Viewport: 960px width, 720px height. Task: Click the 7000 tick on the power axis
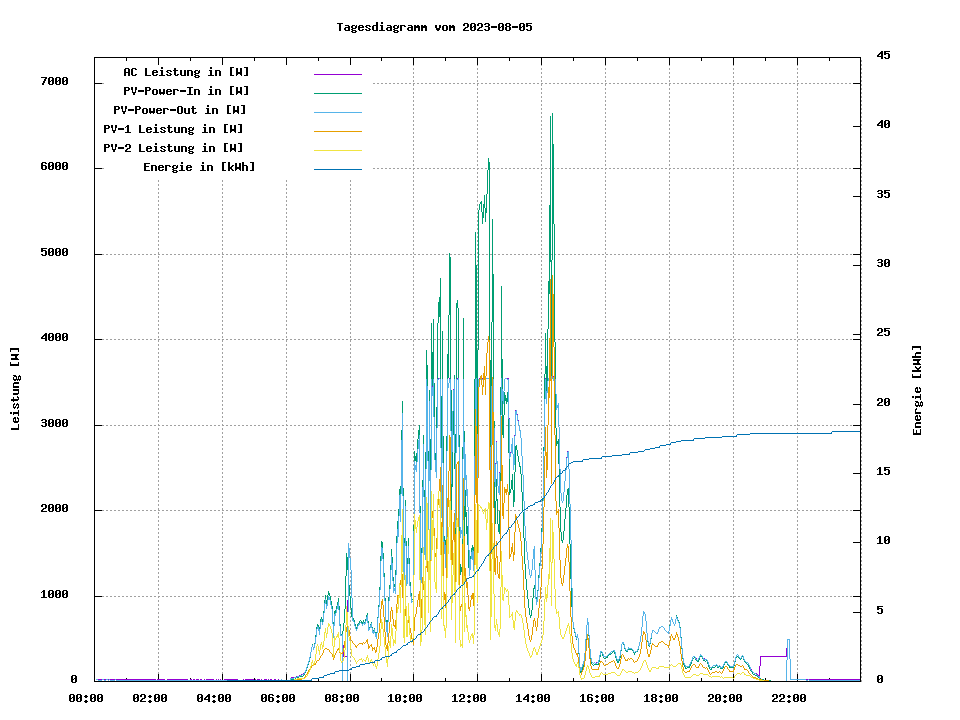(54, 82)
